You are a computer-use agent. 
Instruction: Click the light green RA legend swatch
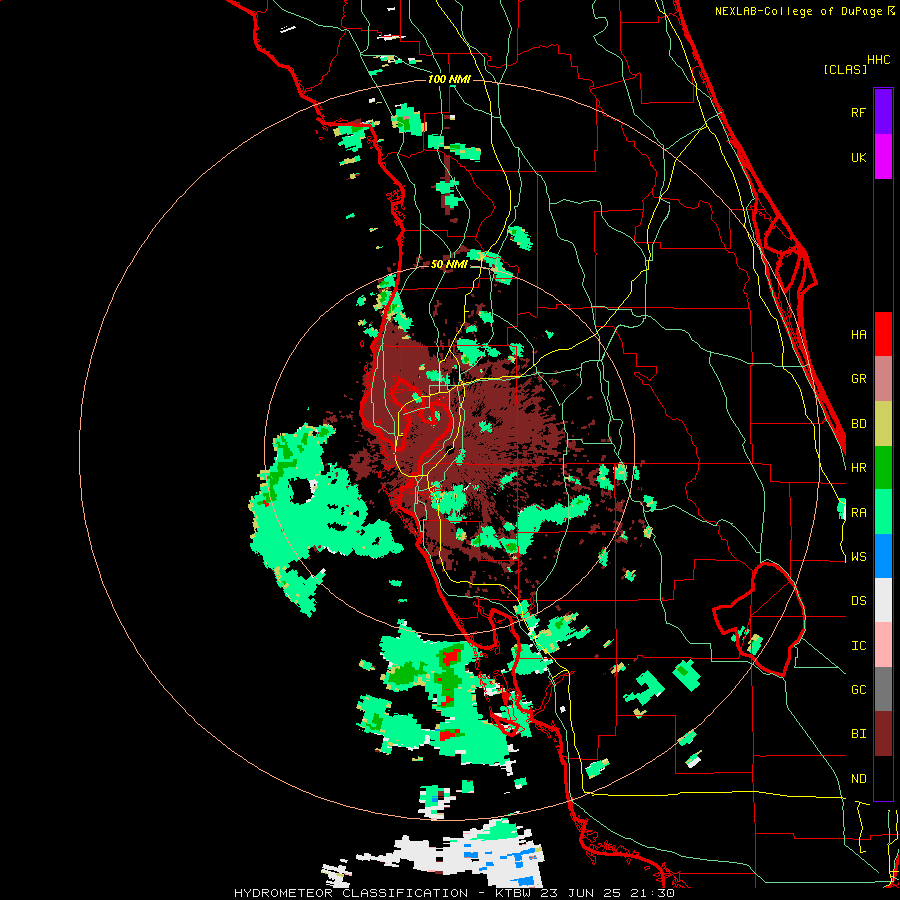(883, 512)
